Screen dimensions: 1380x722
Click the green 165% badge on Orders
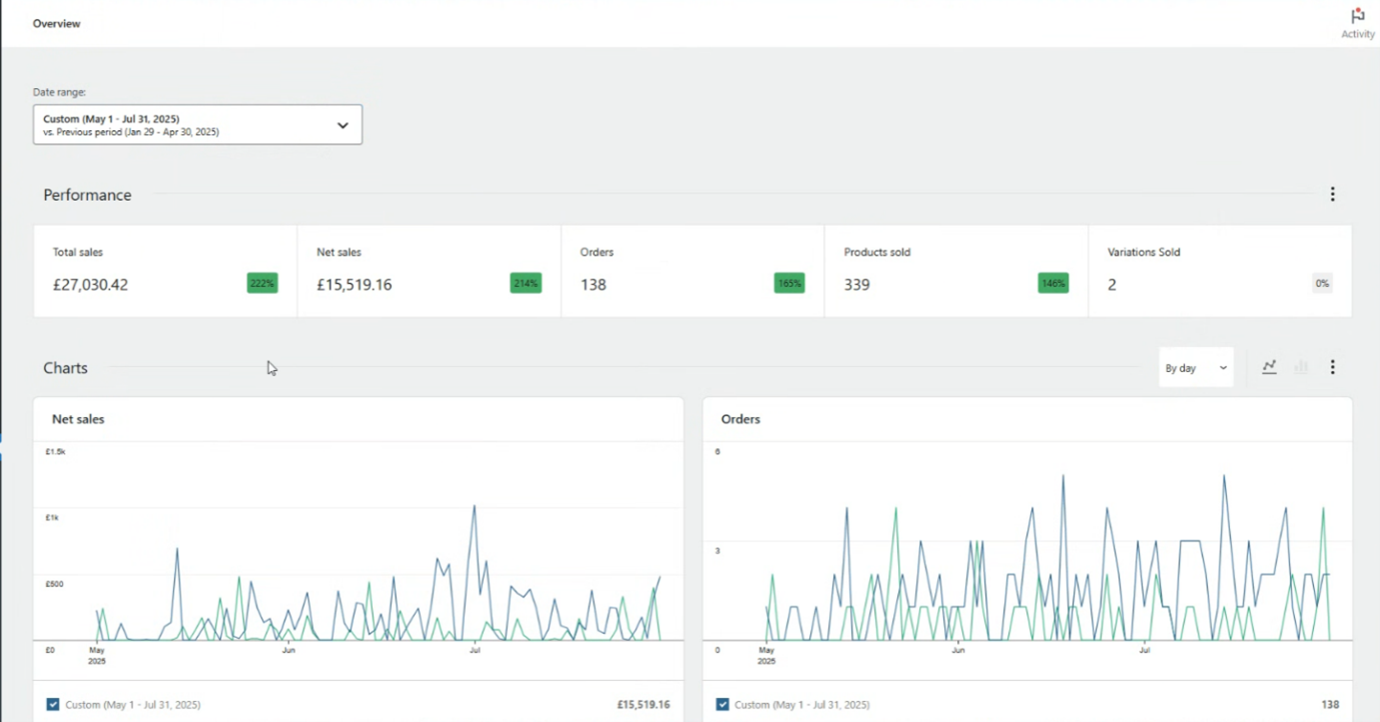click(789, 284)
